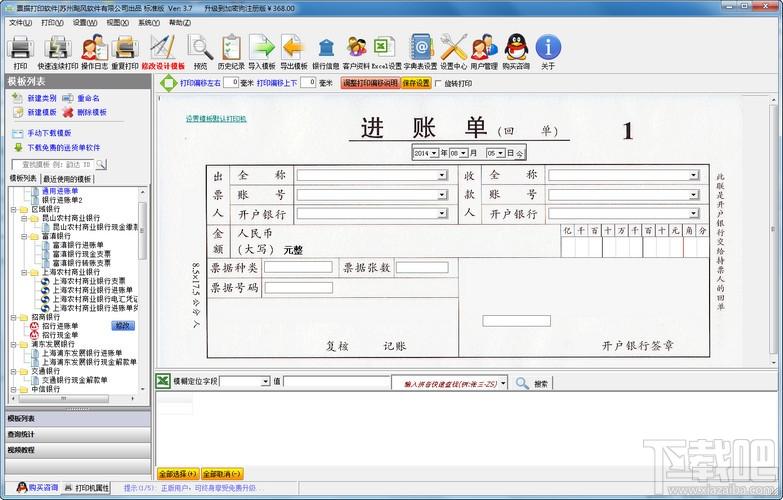
Task: Open the 设置(W) menu
Action: coord(84,23)
